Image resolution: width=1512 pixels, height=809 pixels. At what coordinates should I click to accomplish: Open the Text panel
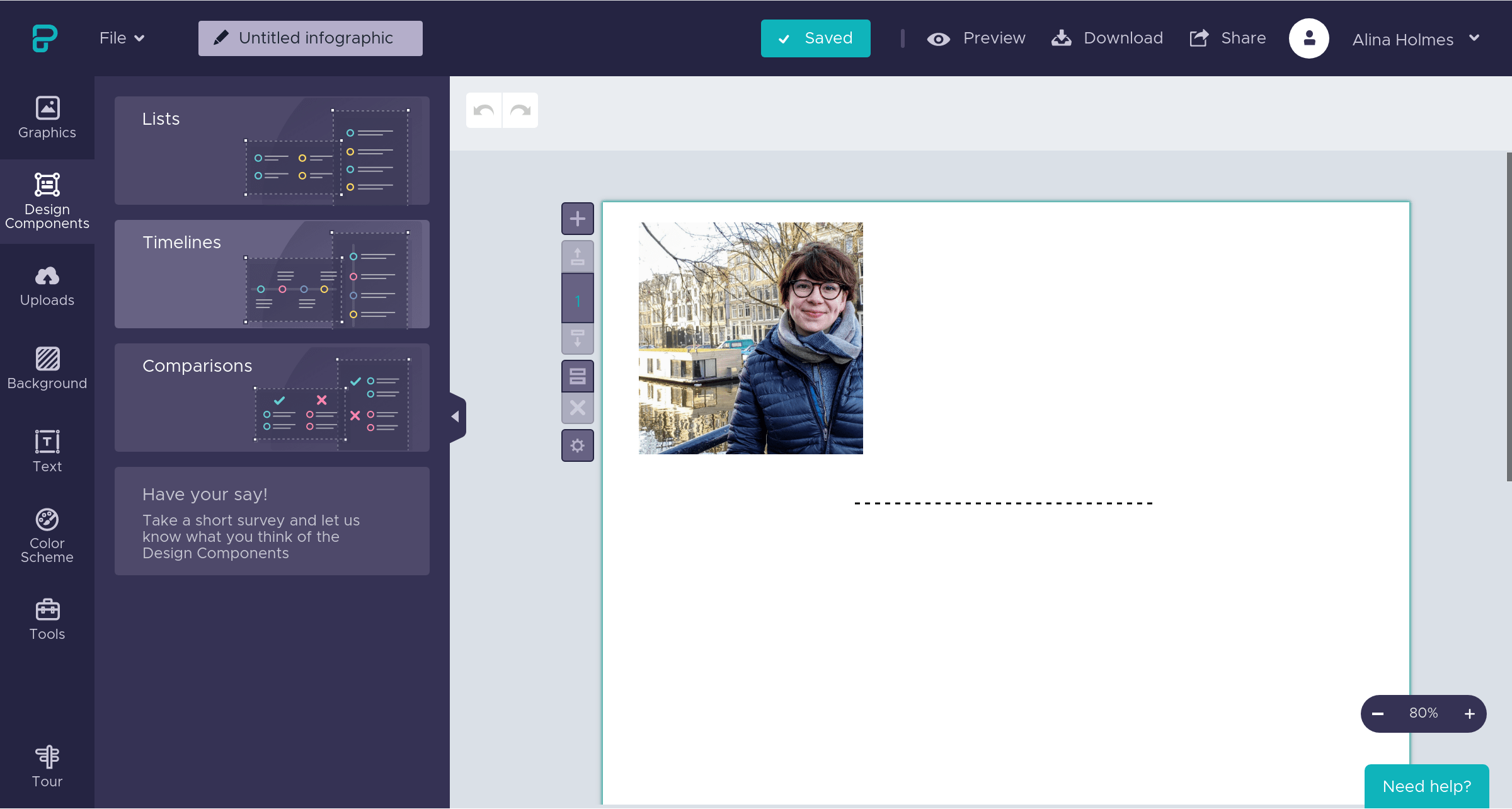pyautogui.click(x=47, y=451)
